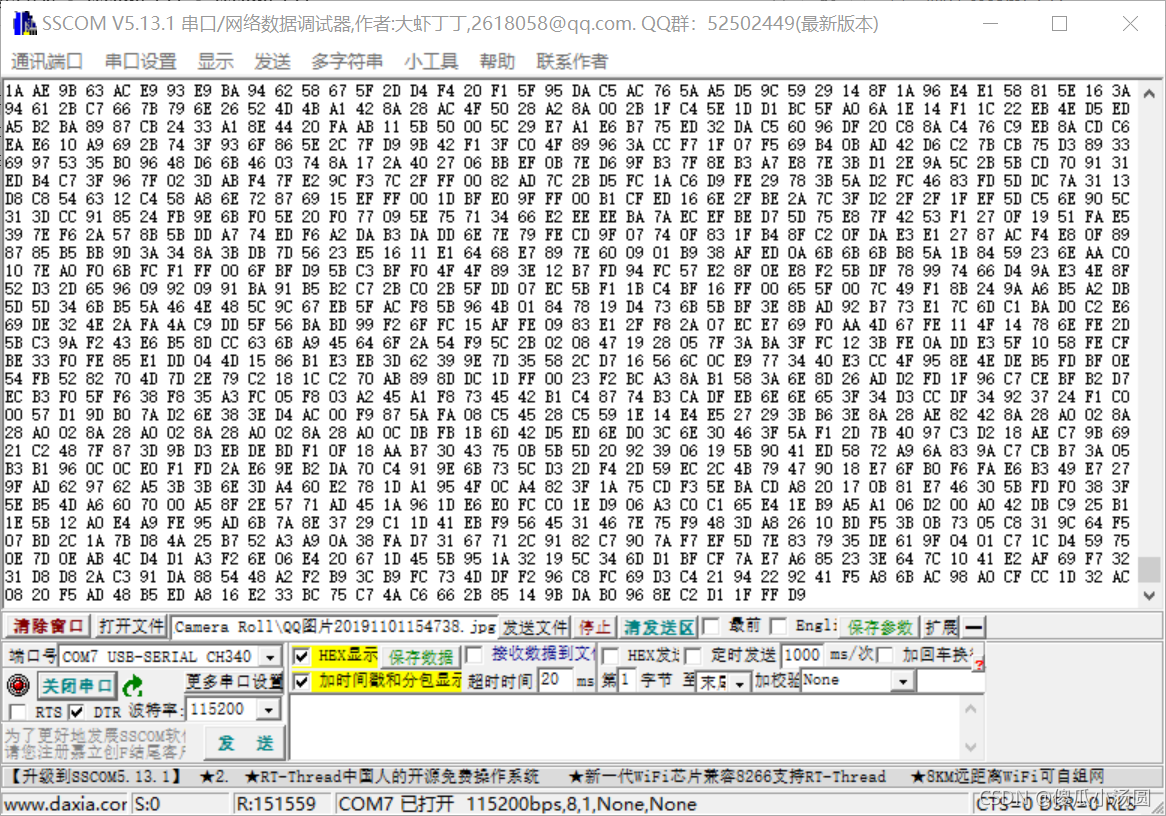This screenshot has width=1166, height=816.
Task: Open the 串口设置 menu
Action: tap(141, 61)
